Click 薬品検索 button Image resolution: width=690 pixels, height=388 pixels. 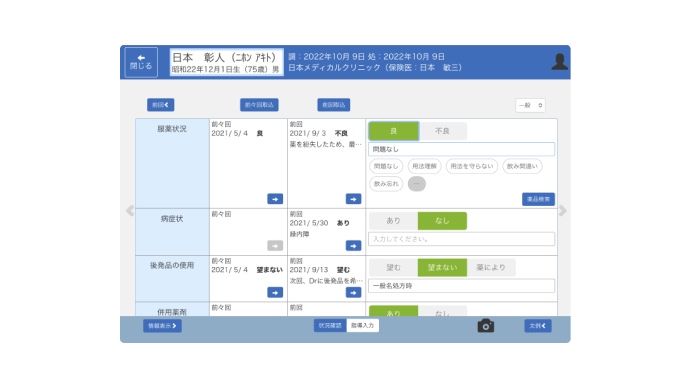tap(538, 199)
